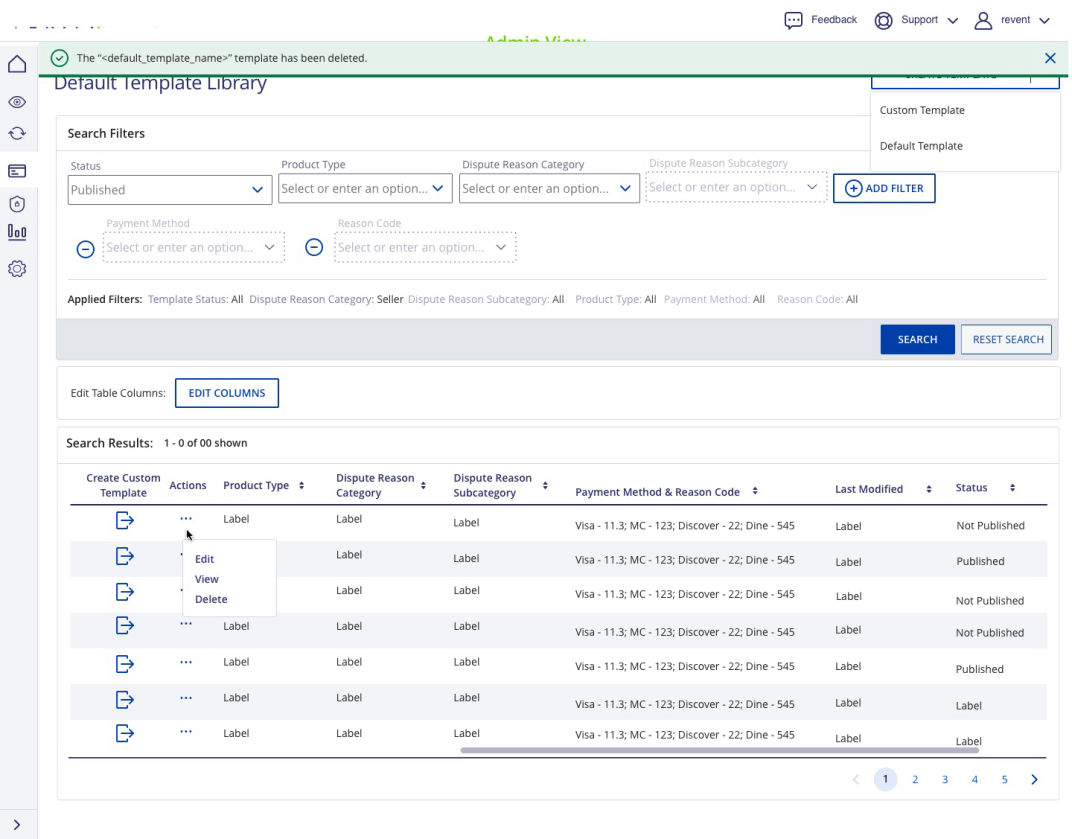The image size is (1072, 839).
Task: Click the home icon in left sidebar
Action: pos(17,65)
